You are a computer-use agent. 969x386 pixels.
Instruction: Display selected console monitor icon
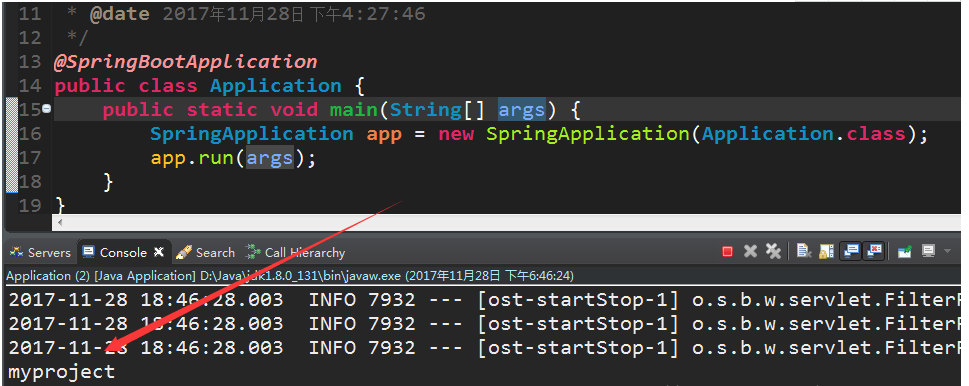point(928,251)
